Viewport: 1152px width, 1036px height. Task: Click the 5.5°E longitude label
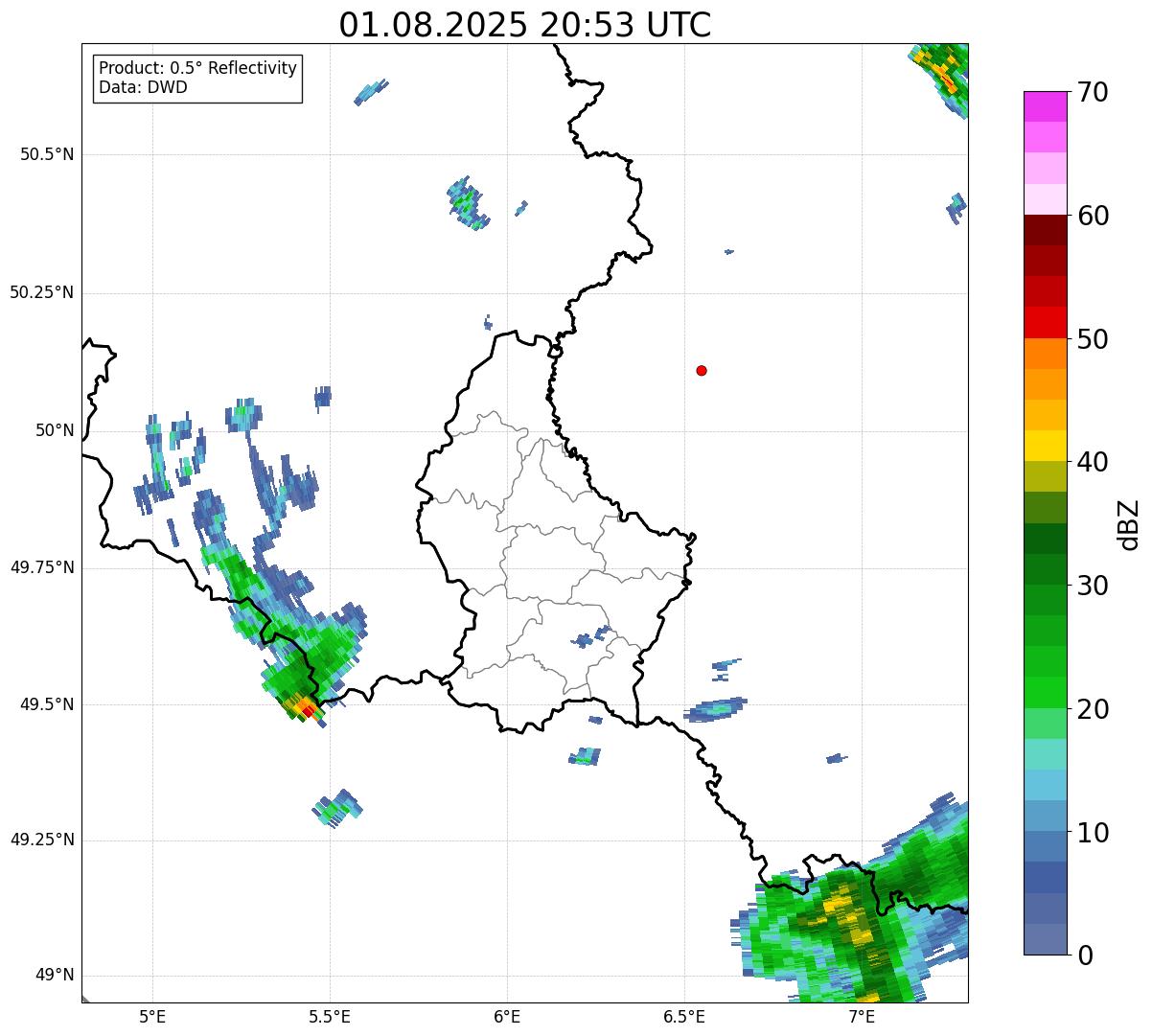(x=330, y=1017)
